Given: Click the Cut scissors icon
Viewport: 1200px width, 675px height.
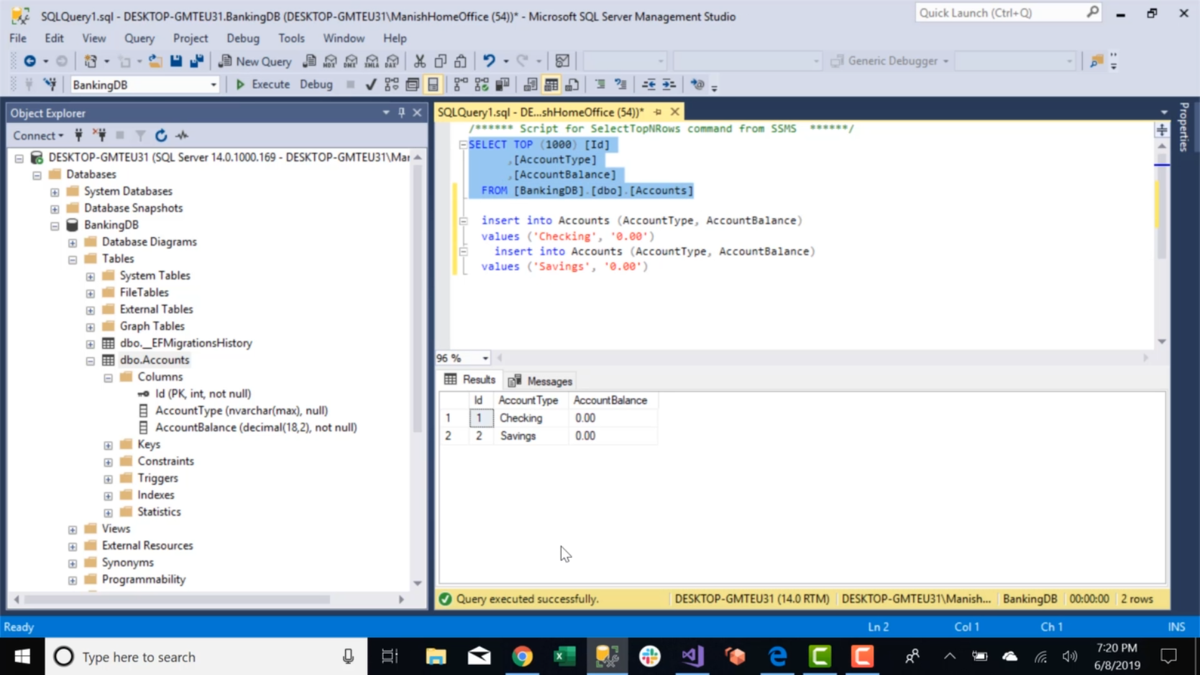Looking at the screenshot, I should tap(419, 61).
